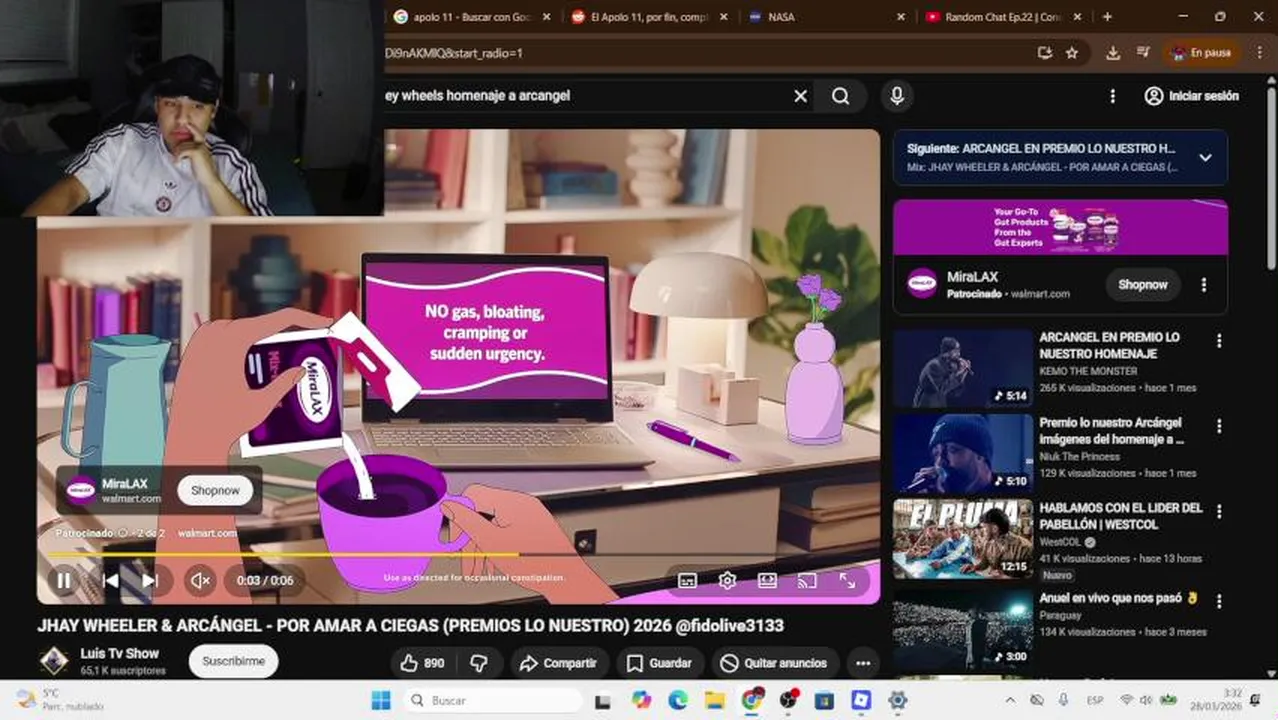1278x720 pixels.
Task: Open YouTube settings three-dot menu
Action: pos(1112,96)
